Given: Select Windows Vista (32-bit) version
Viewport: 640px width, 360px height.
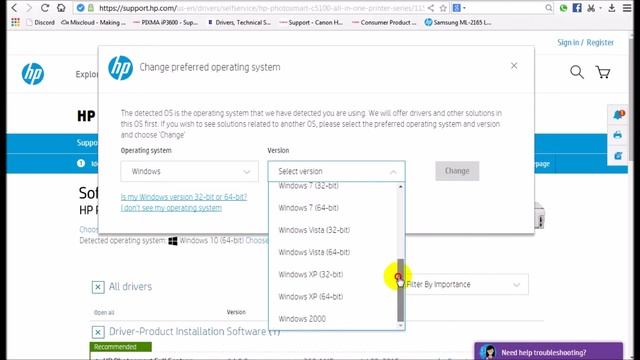Looking at the screenshot, I should [314, 230].
